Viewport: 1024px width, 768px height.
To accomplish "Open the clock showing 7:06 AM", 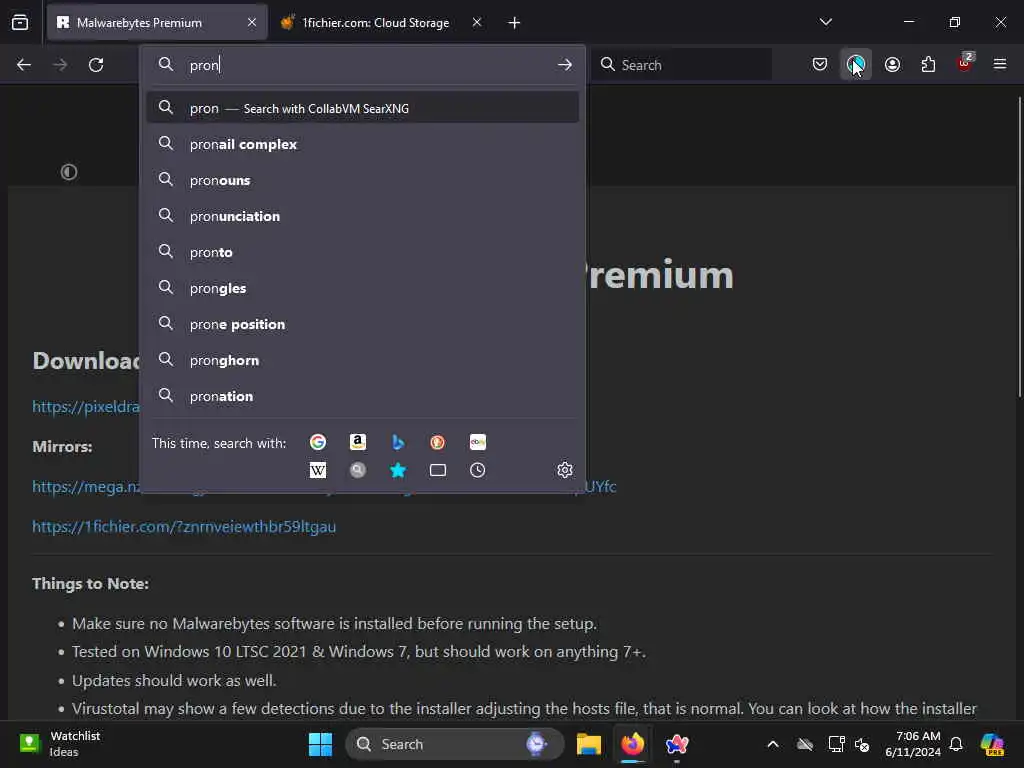I will click(x=913, y=744).
